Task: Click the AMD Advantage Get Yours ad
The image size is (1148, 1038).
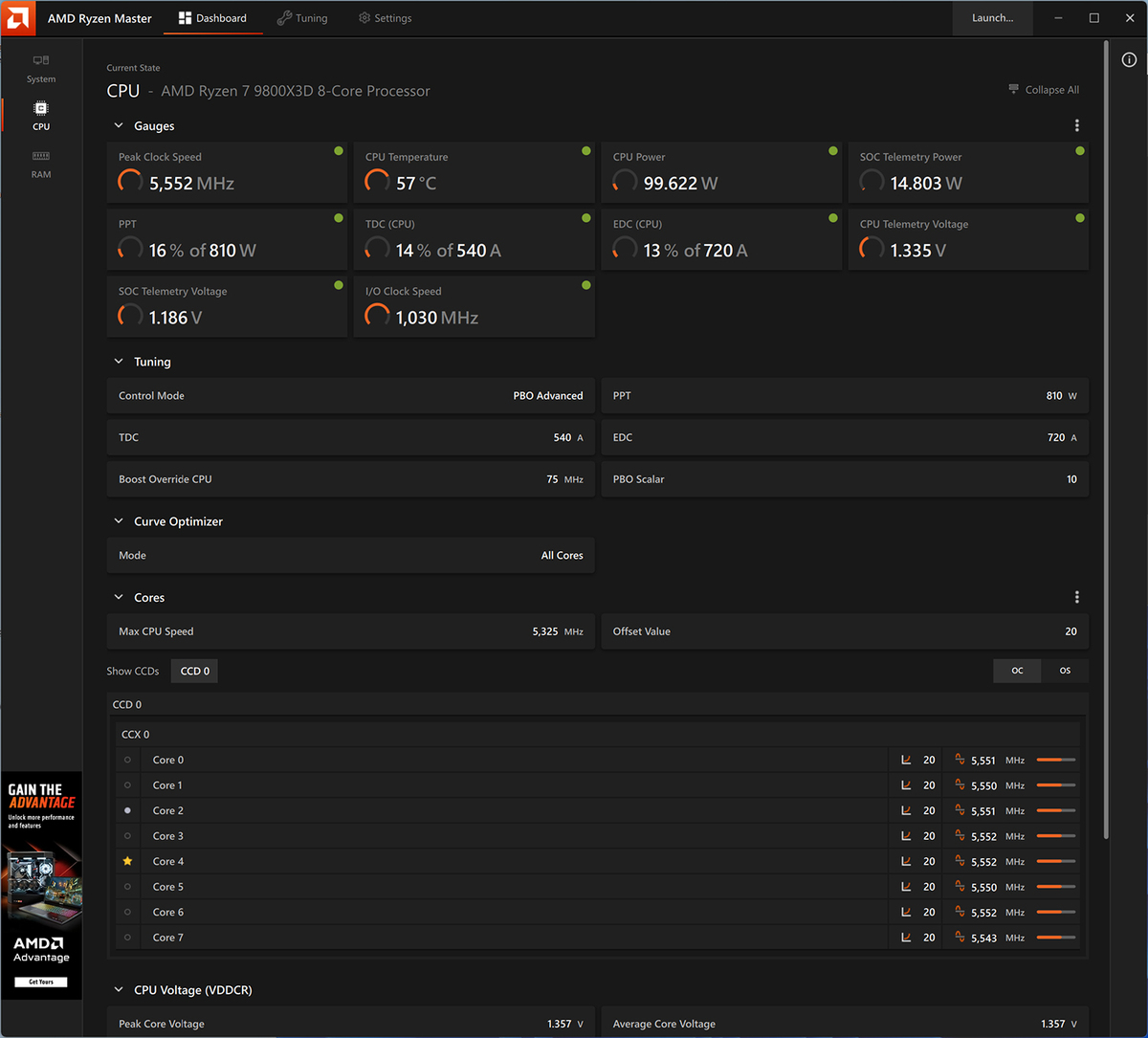Action: click(x=41, y=982)
